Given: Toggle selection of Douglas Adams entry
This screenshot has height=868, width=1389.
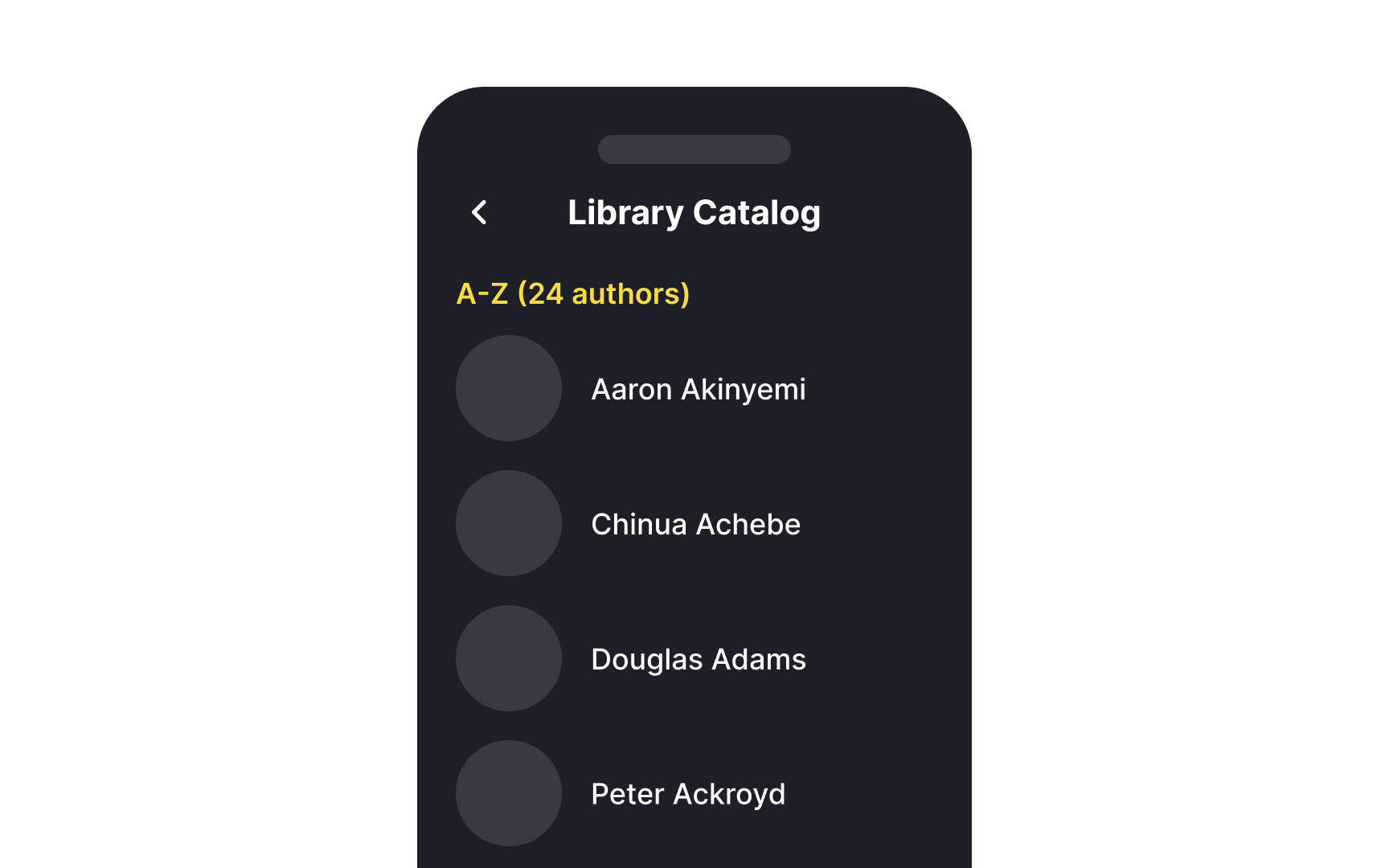Looking at the screenshot, I should (x=698, y=658).
